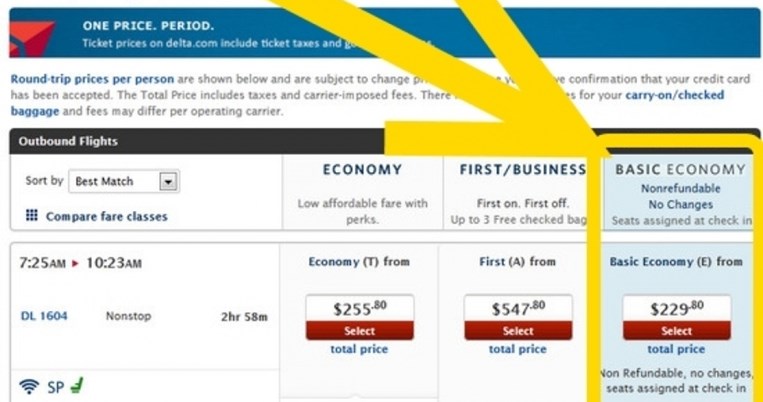This screenshot has height=402, width=763.
Task: Select the $229.80 Basic Economy fare
Action: tap(676, 331)
